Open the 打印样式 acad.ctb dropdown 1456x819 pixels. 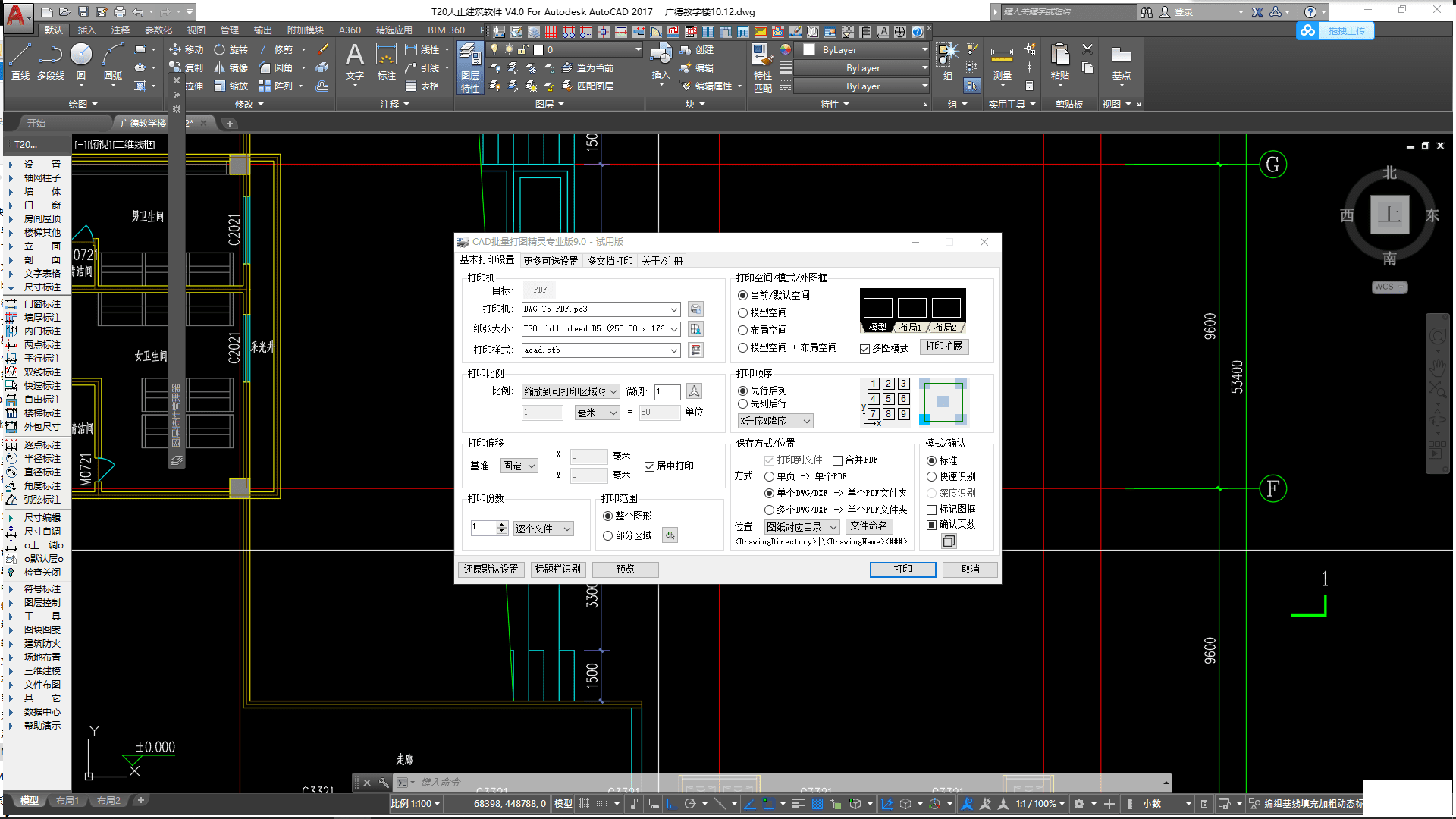pos(601,350)
